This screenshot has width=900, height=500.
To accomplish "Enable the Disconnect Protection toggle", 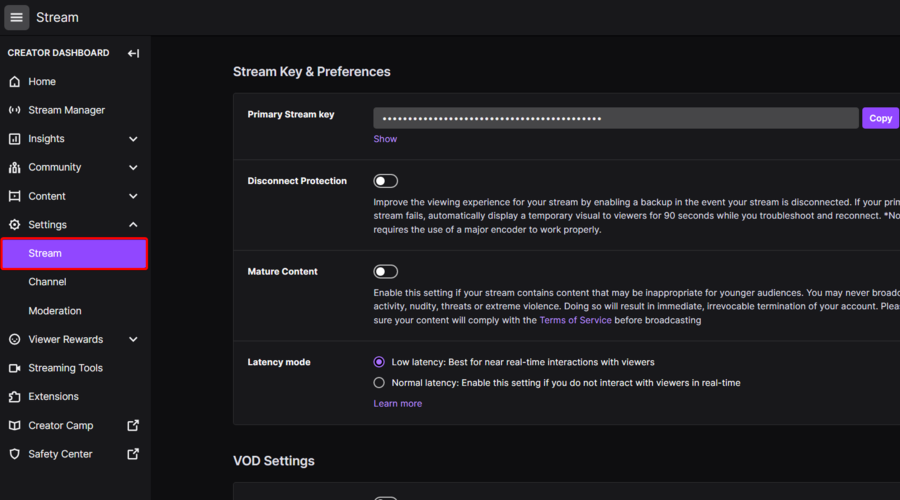I will 385,181.
